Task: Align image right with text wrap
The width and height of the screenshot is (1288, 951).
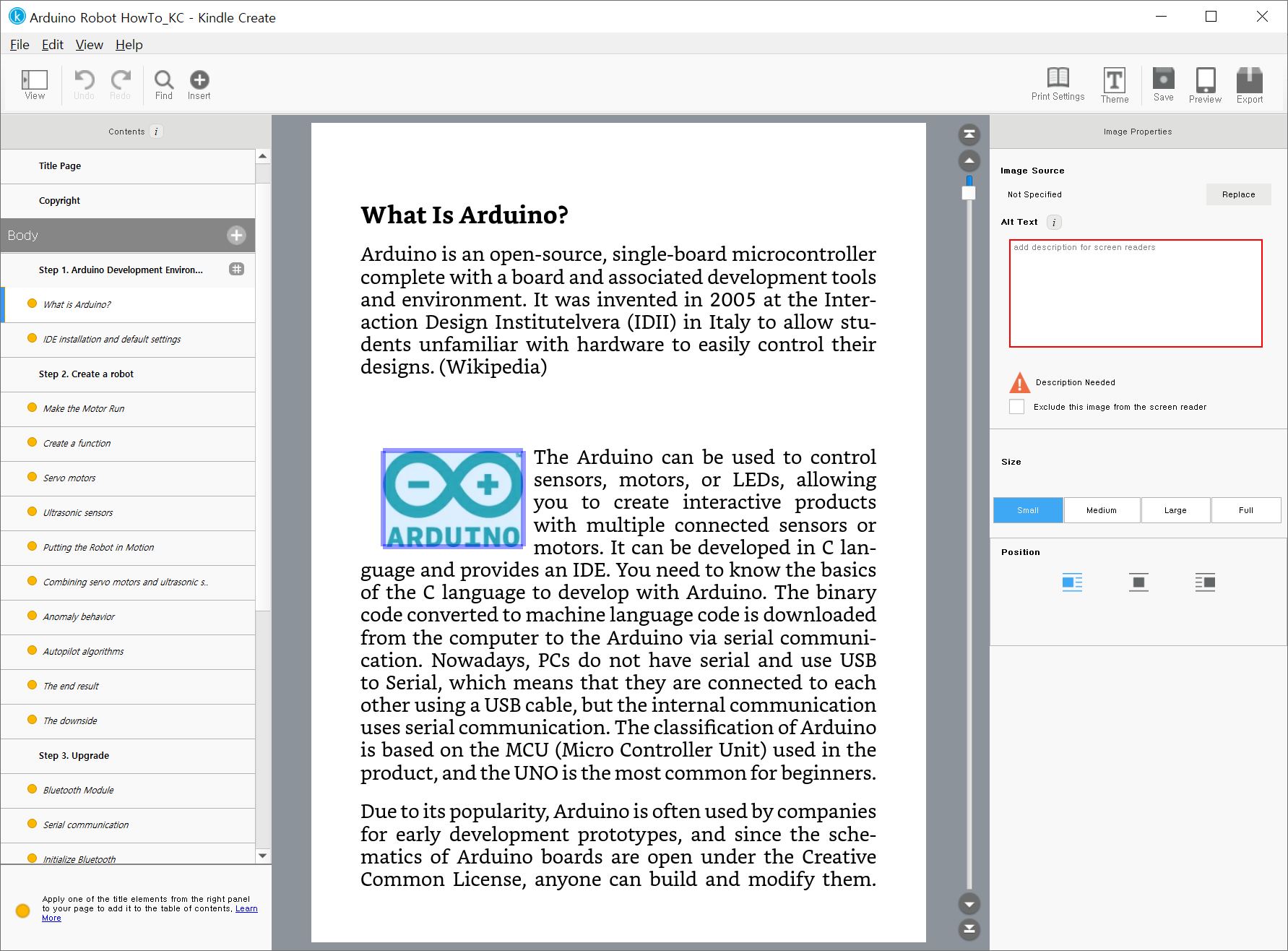Action: click(1205, 582)
